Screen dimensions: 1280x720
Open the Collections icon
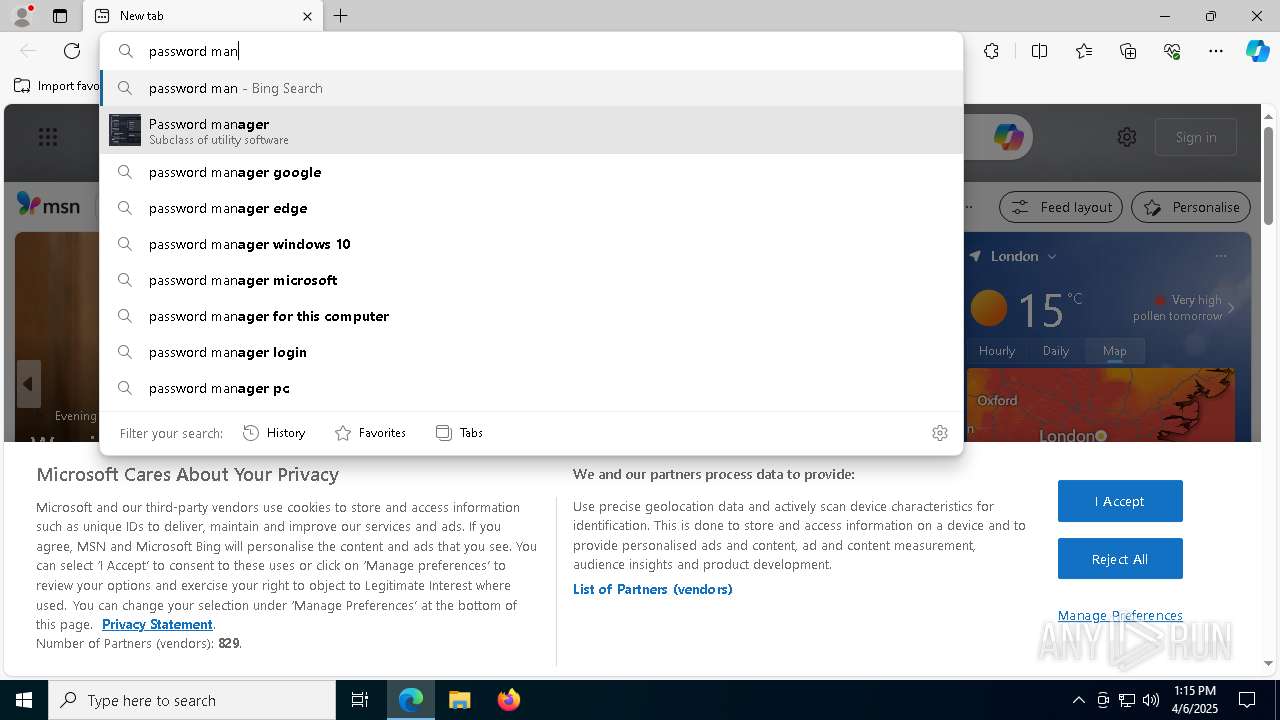[1128, 51]
